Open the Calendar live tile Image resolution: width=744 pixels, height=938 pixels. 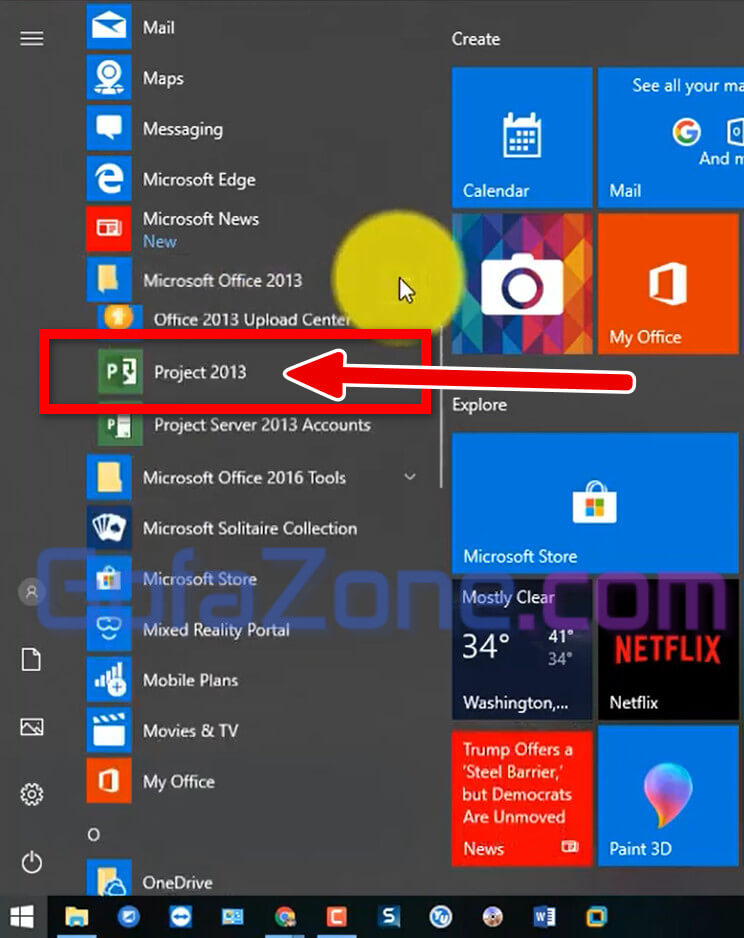(521, 137)
